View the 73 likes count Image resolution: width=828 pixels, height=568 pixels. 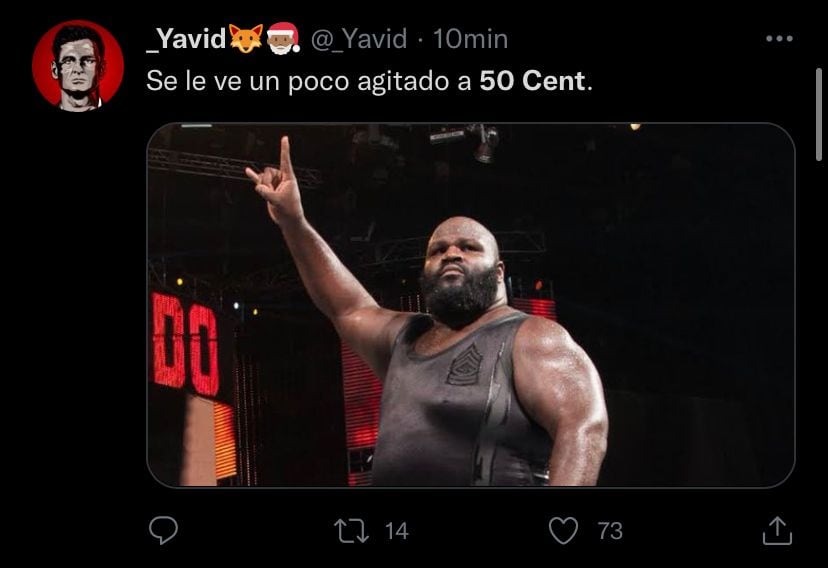tap(610, 531)
